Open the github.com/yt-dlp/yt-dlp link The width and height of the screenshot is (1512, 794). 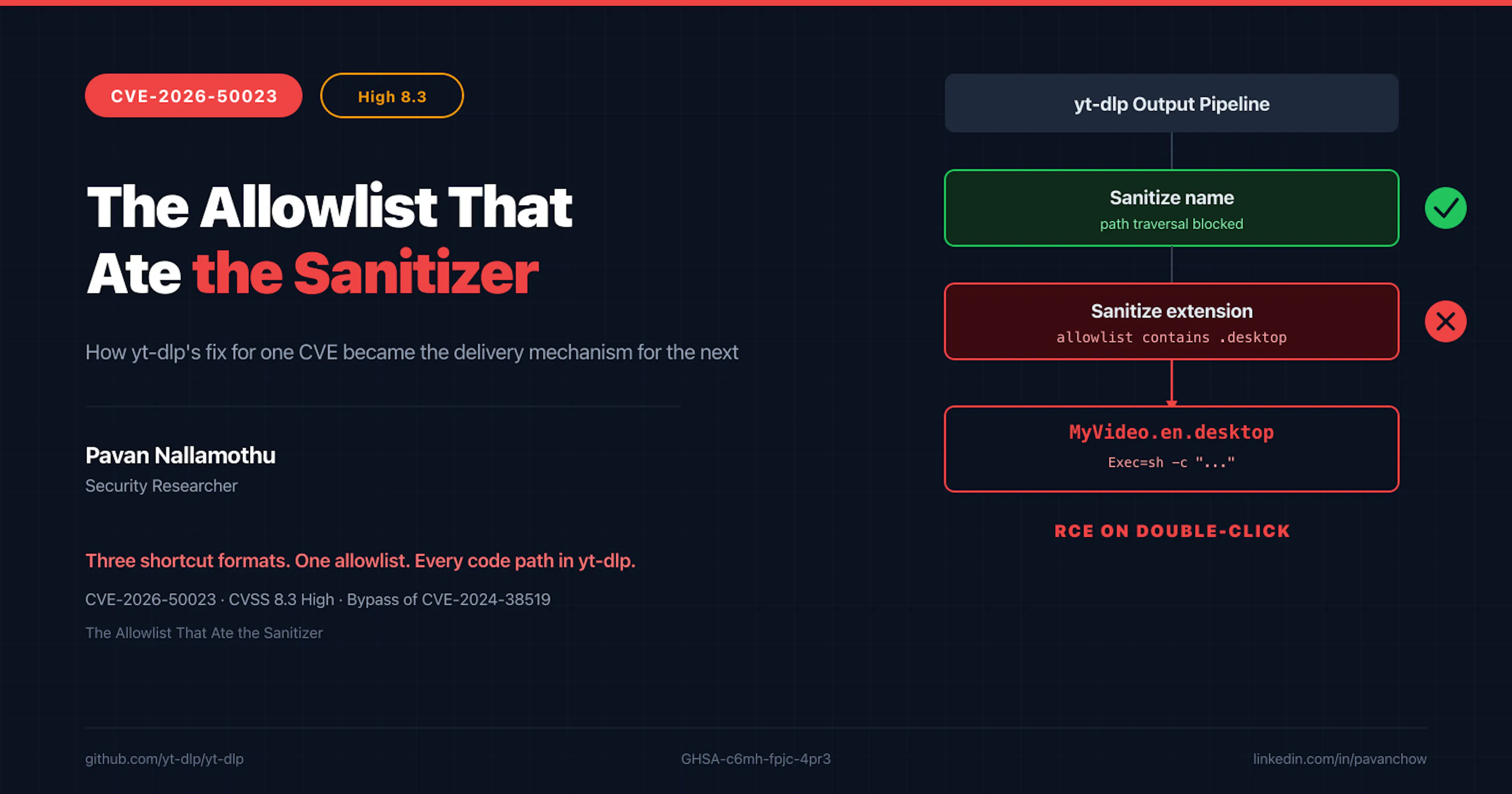[x=164, y=759]
